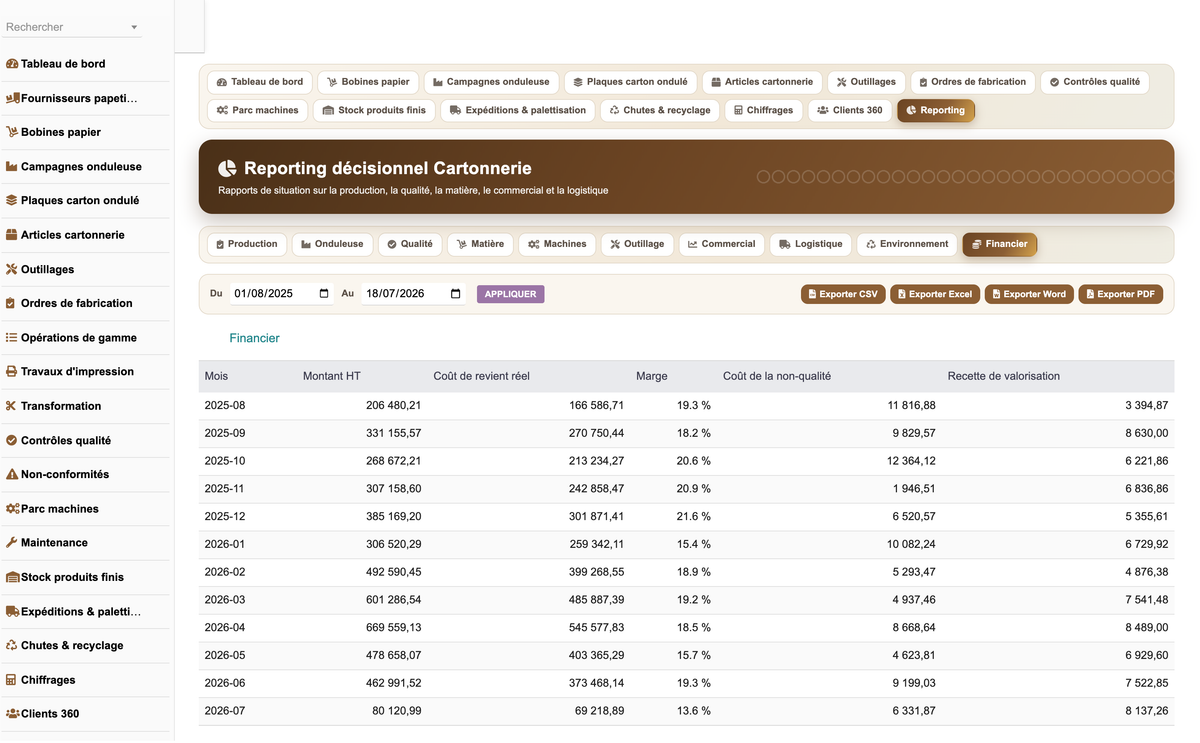Export the report as CSV
The height and width of the screenshot is (743, 1200).
pyautogui.click(x=843, y=294)
